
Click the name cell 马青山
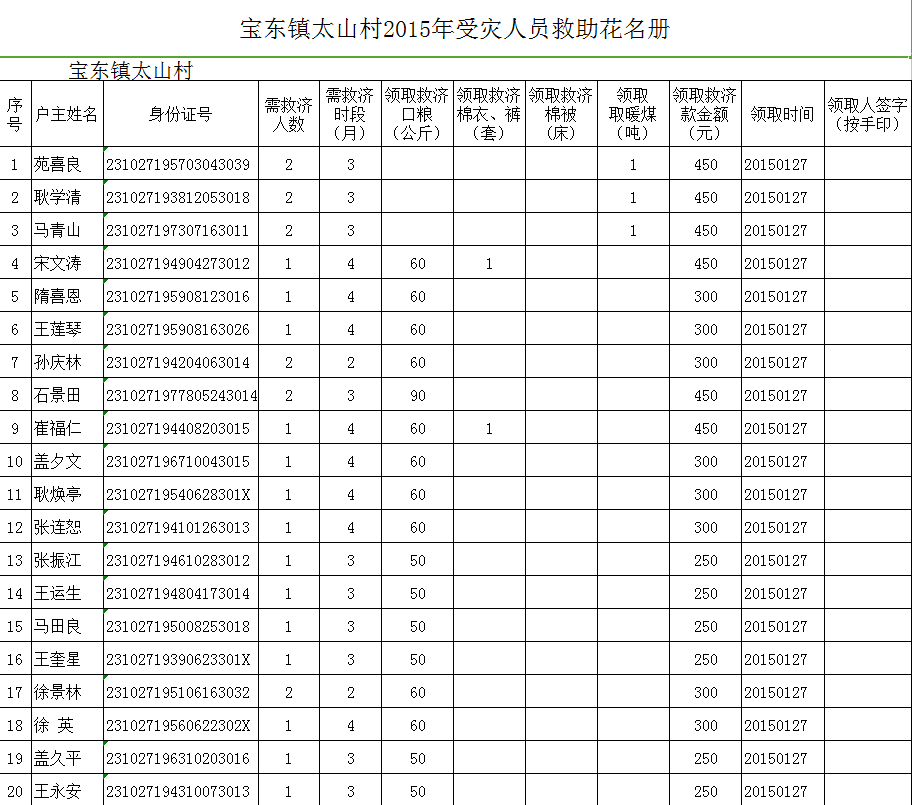point(67,230)
